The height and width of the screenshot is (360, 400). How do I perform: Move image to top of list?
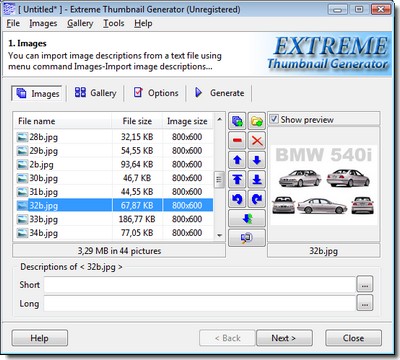click(x=237, y=180)
